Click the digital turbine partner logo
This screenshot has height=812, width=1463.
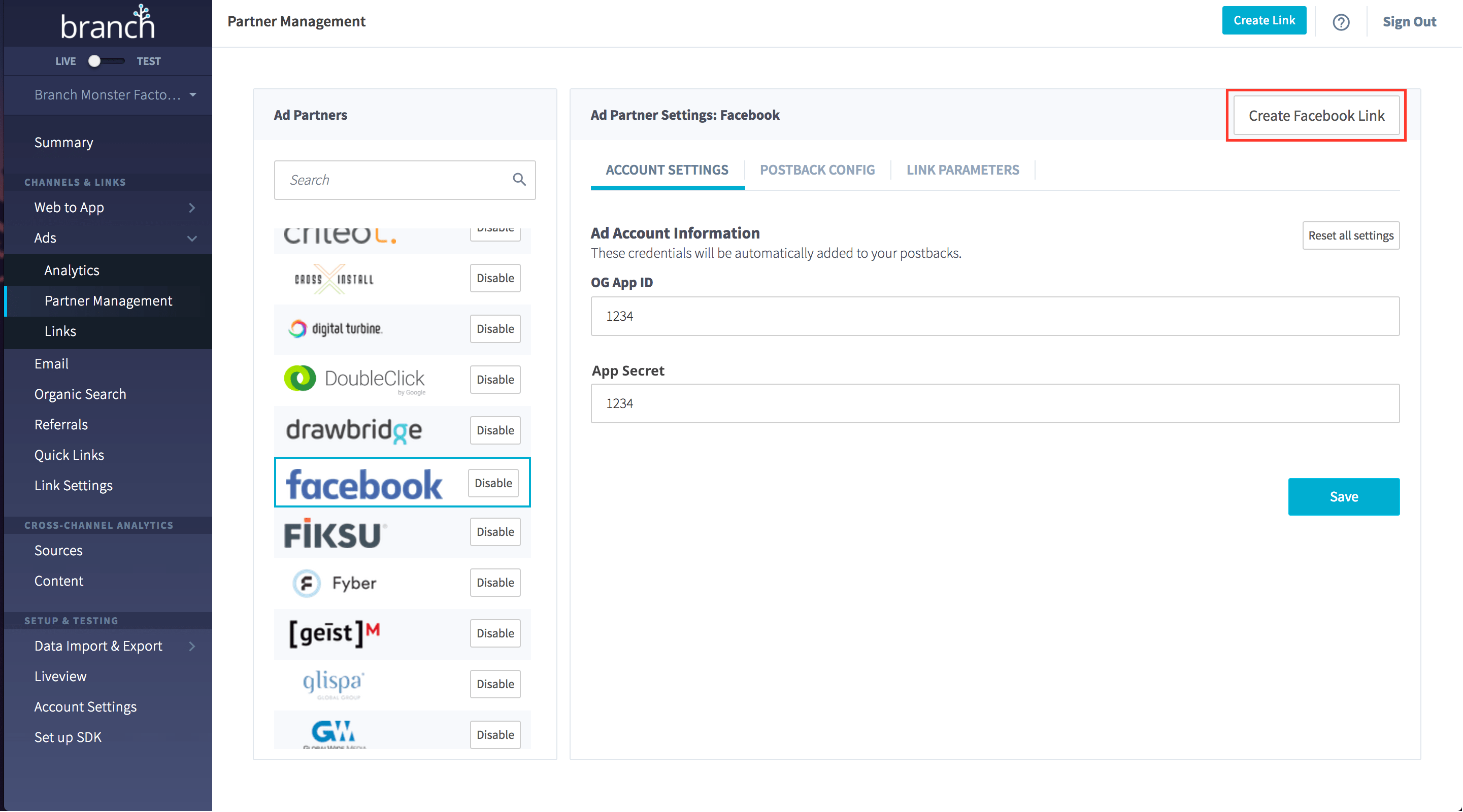(x=335, y=329)
